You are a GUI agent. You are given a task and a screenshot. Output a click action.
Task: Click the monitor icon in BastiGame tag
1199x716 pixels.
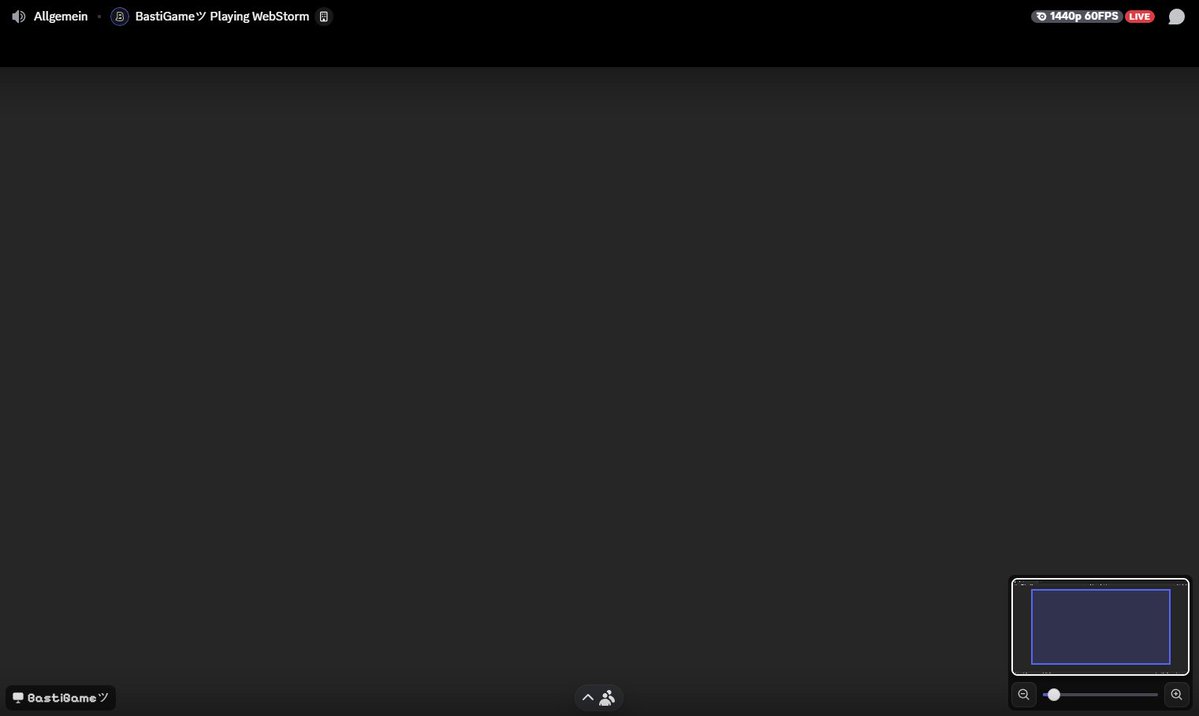pyautogui.click(x=18, y=698)
